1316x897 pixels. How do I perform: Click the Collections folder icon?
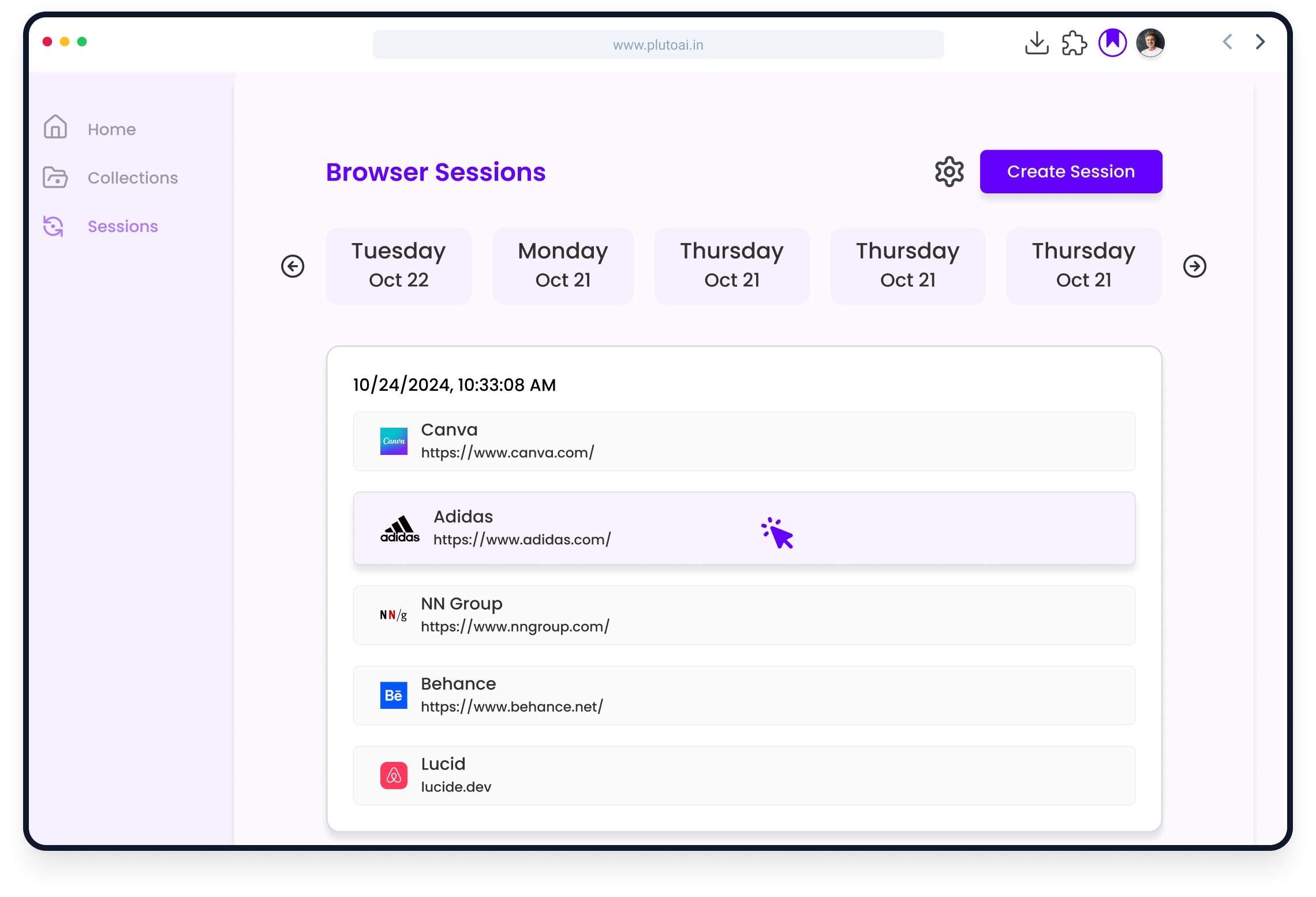[x=55, y=177]
